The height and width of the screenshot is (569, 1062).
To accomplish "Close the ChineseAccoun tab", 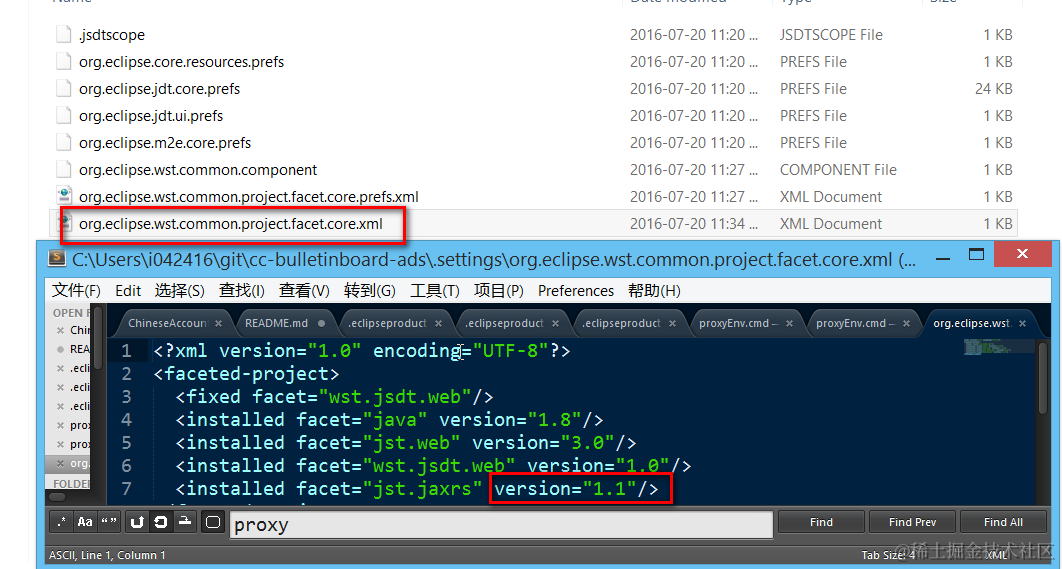I will click(x=219, y=324).
